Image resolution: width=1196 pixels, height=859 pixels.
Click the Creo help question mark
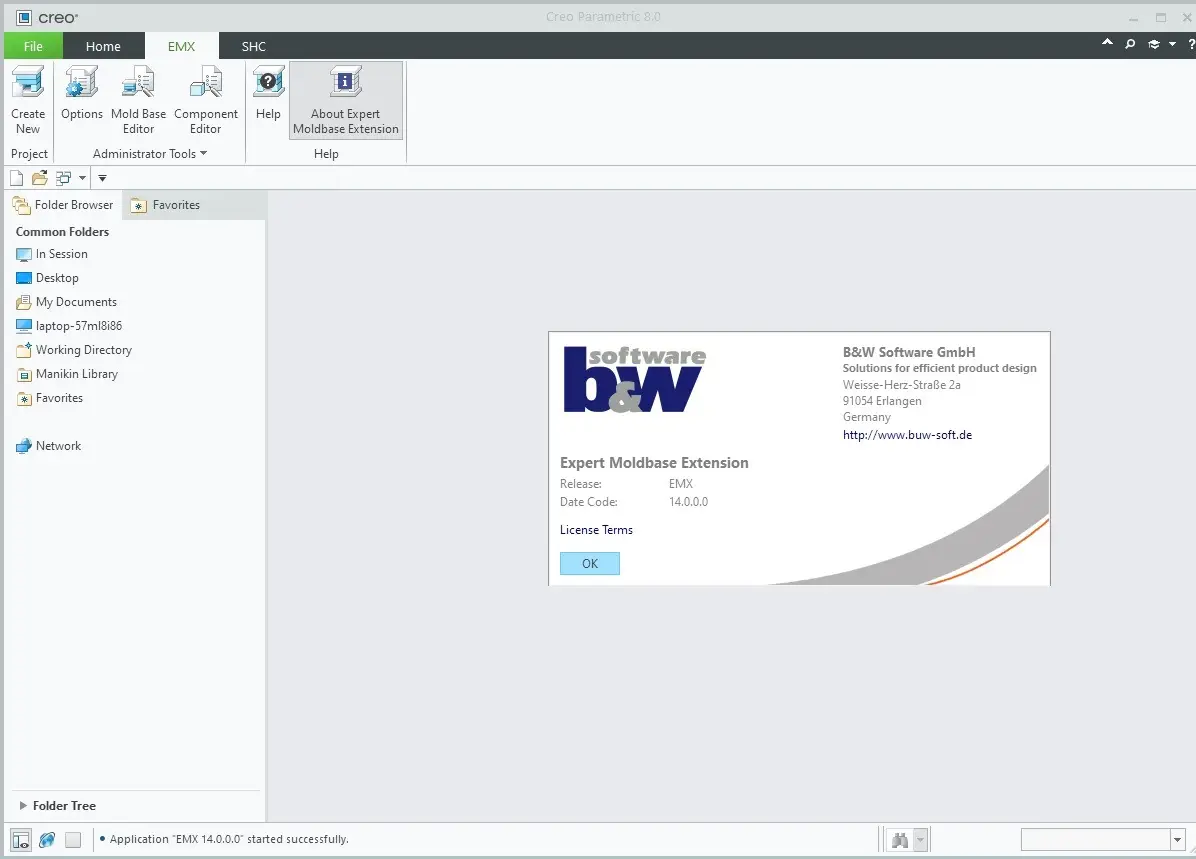click(1191, 44)
